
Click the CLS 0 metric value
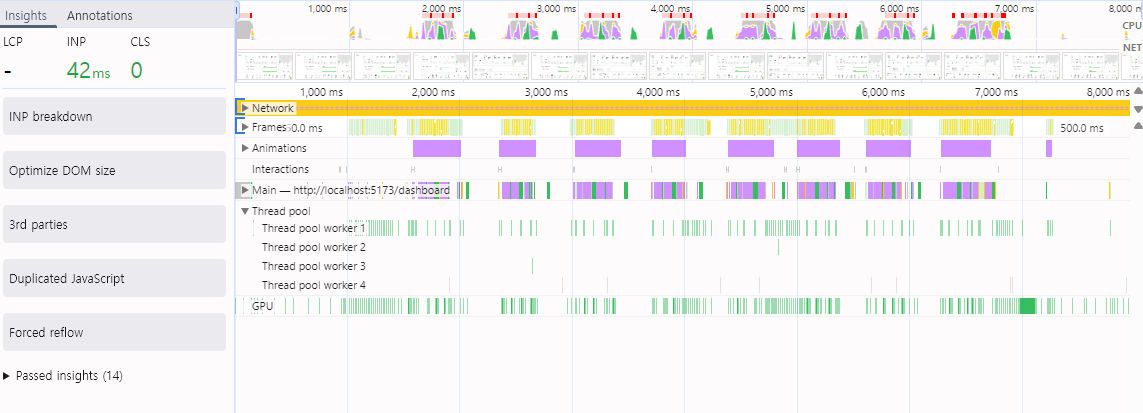coord(136,70)
